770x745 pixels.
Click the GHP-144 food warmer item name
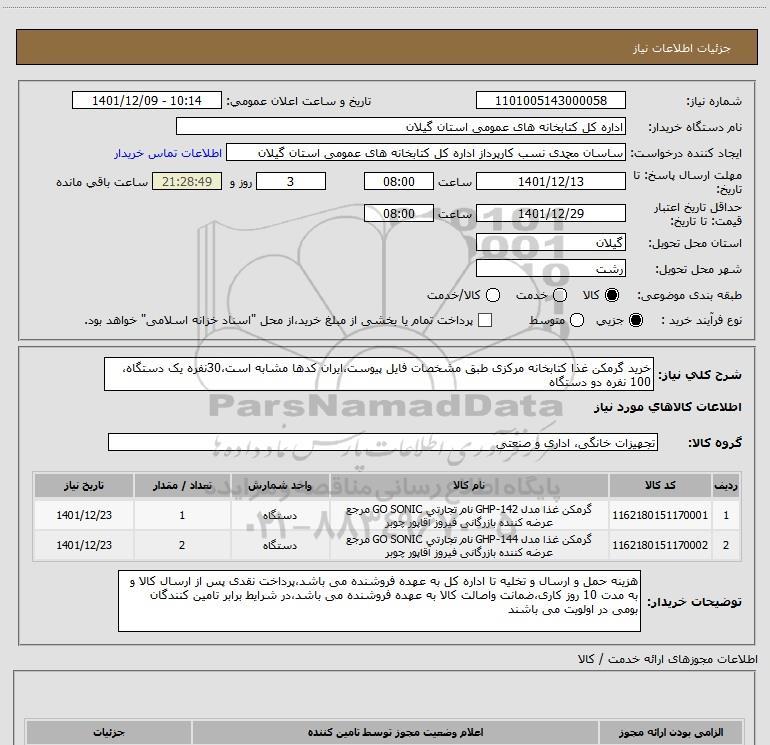[x=468, y=546]
